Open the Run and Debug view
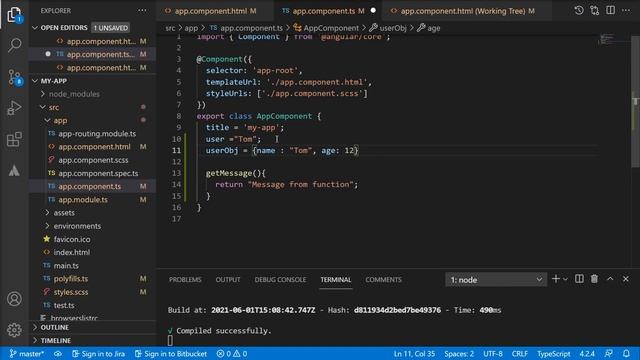 coord(14,108)
